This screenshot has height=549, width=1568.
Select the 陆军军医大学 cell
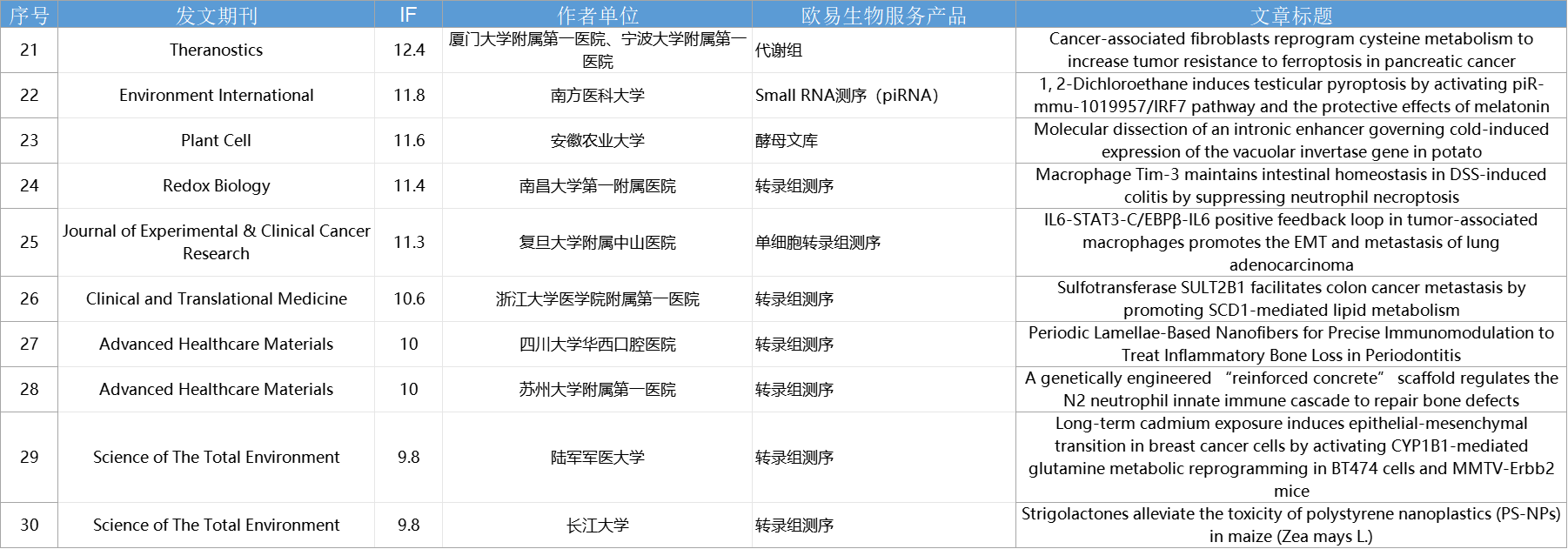(597, 457)
